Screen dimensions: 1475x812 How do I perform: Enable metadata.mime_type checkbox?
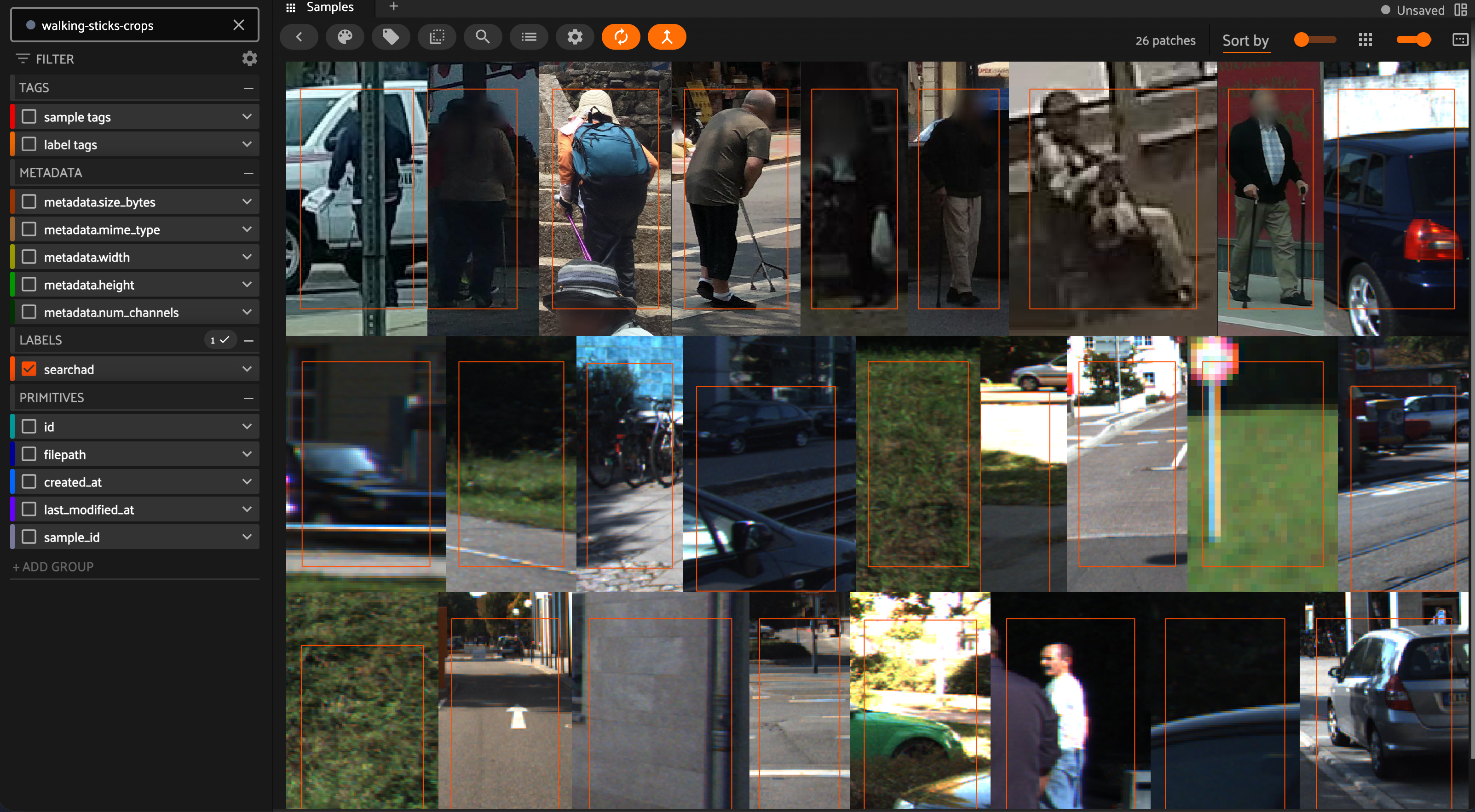29,229
